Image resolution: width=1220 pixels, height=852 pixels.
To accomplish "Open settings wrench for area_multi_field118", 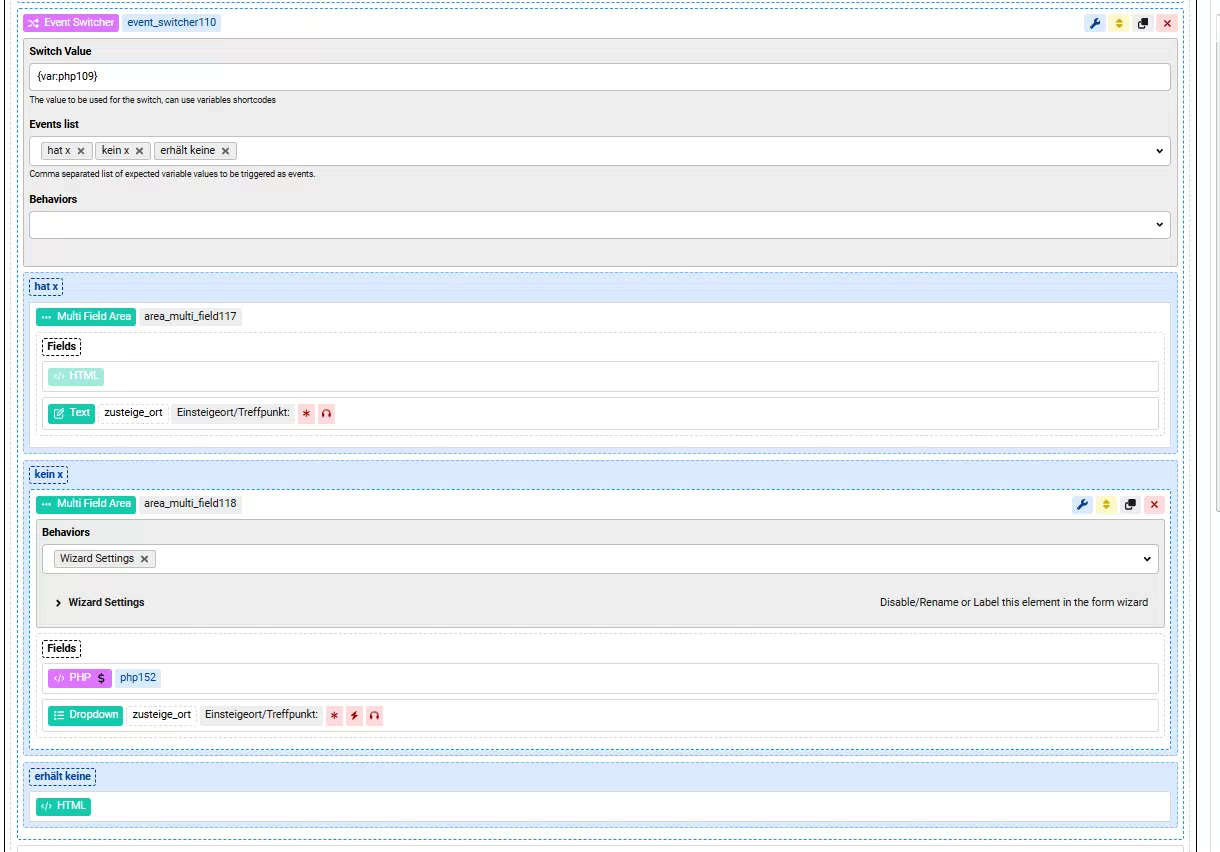I will click(x=1082, y=505).
